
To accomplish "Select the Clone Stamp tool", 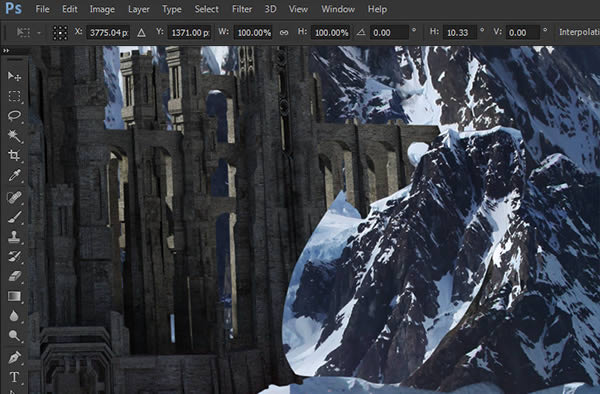I will (x=14, y=237).
